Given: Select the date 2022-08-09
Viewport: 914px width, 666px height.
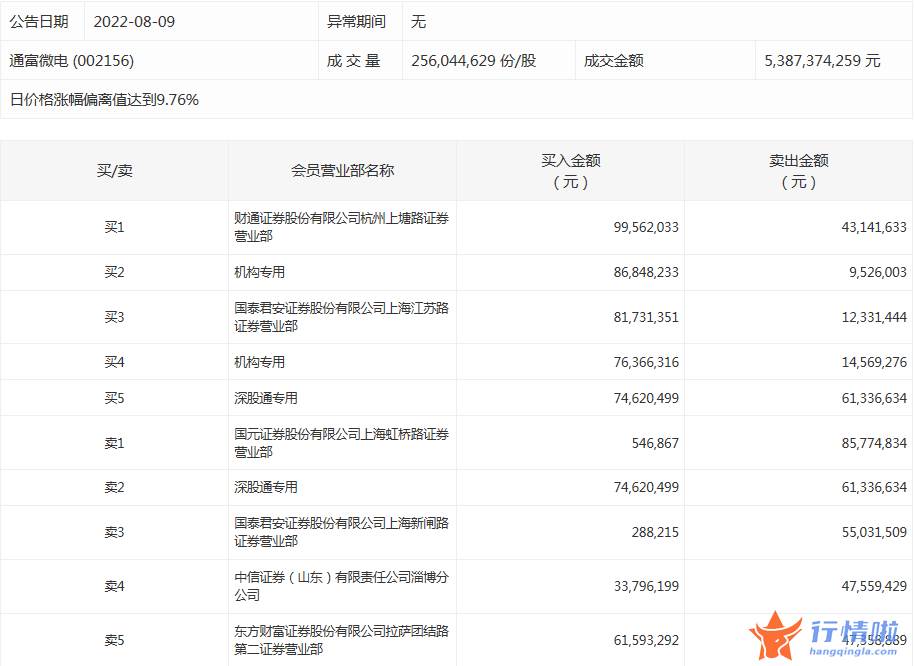Looking at the screenshot, I should (x=134, y=22).
